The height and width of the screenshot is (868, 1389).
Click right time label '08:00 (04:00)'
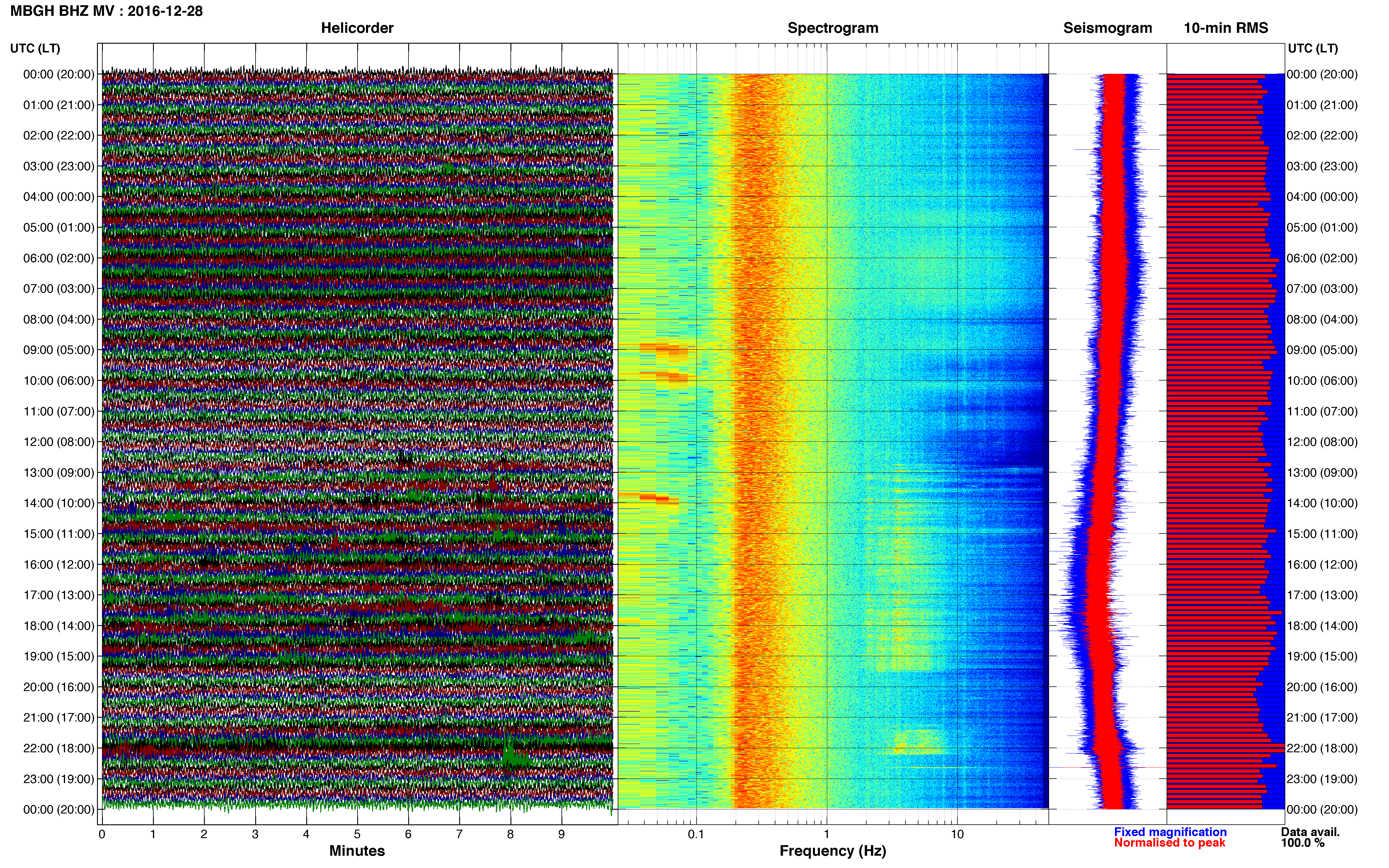pos(1322,320)
